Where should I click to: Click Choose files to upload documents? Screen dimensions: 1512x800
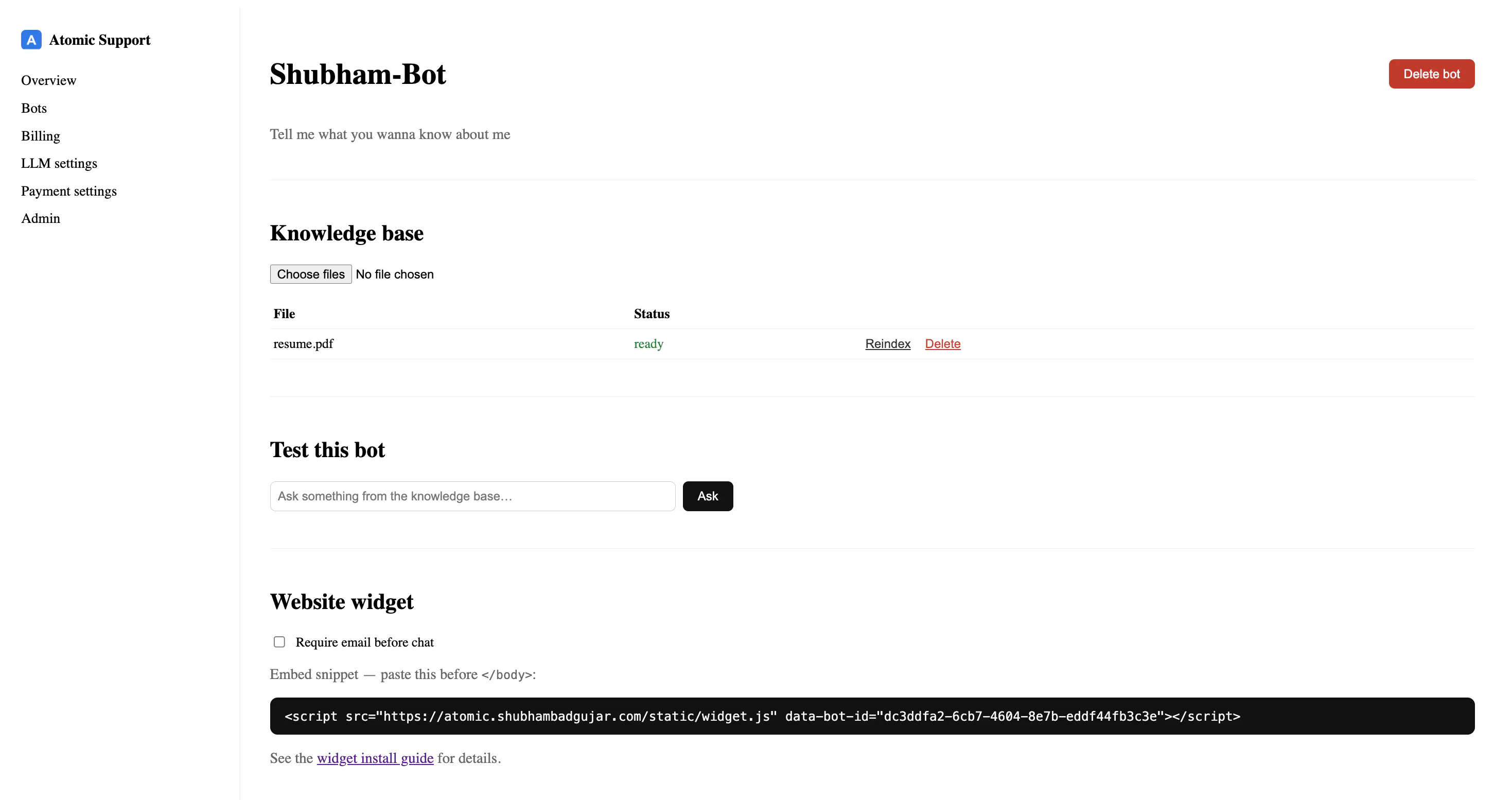click(310, 274)
